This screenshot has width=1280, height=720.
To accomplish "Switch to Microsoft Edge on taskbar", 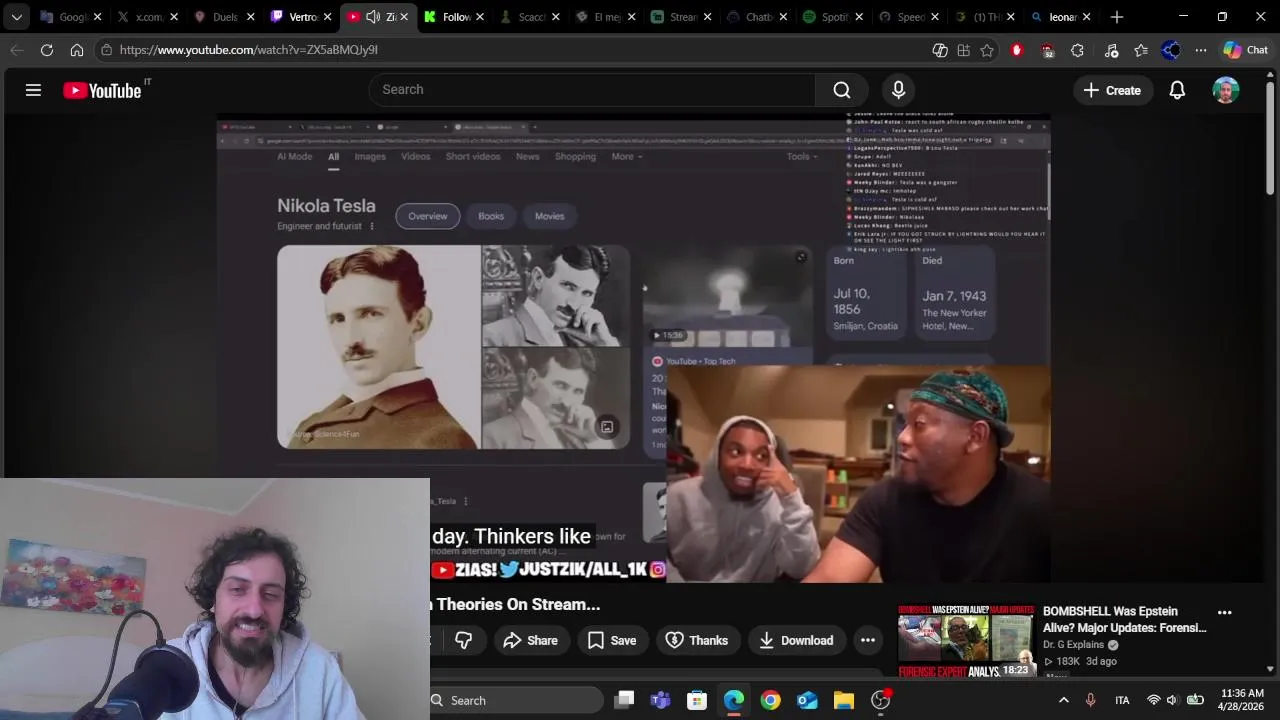I will (734, 700).
